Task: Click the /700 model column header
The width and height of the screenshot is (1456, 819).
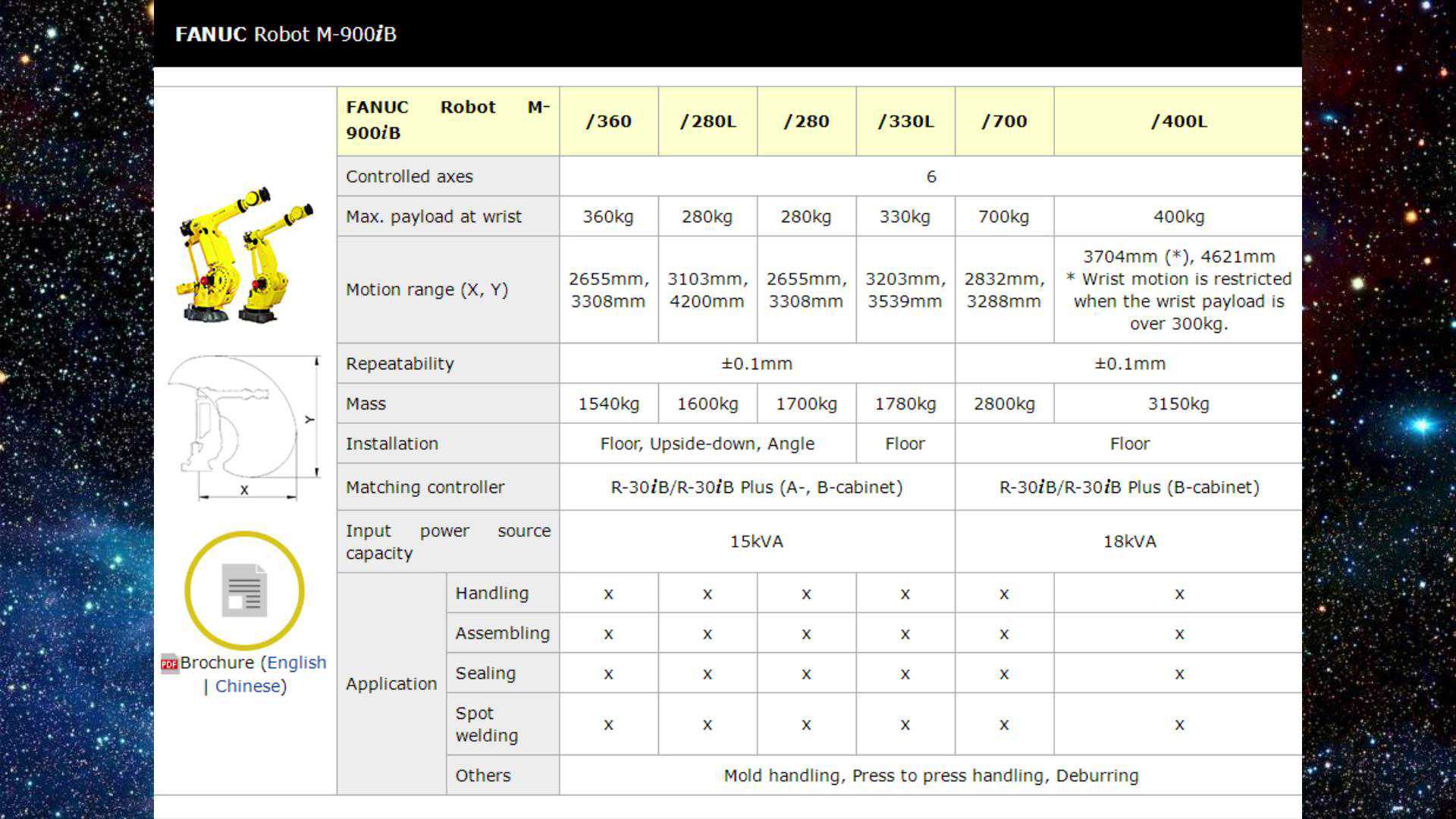Action: click(x=1004, y=121)
